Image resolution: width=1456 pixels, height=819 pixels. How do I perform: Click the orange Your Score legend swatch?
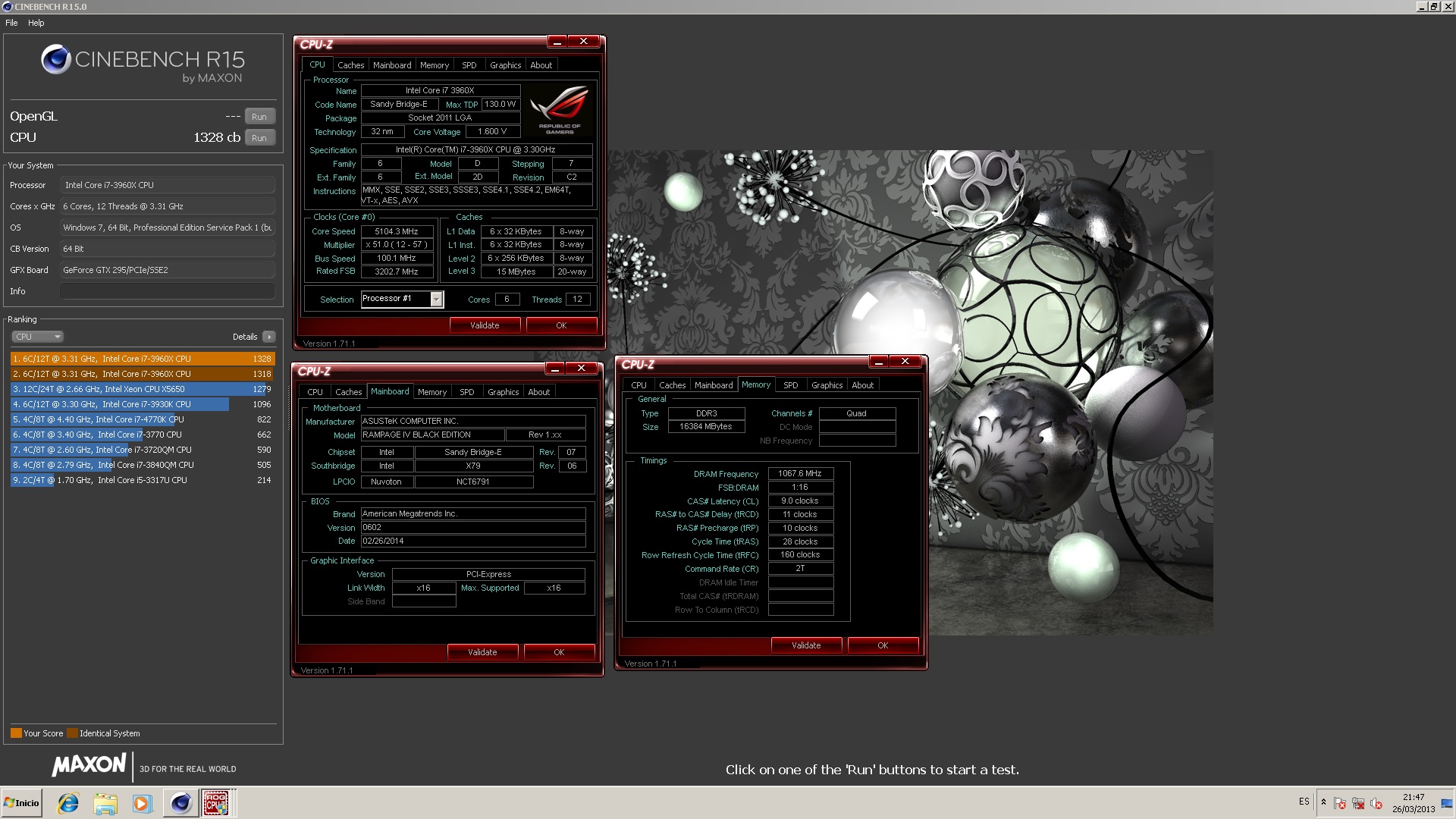coord(16,733)
